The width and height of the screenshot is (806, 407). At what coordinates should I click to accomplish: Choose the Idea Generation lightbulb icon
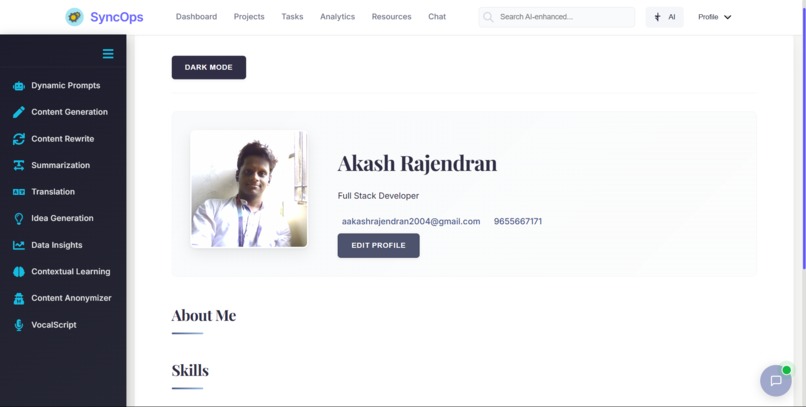pos(19,218)
